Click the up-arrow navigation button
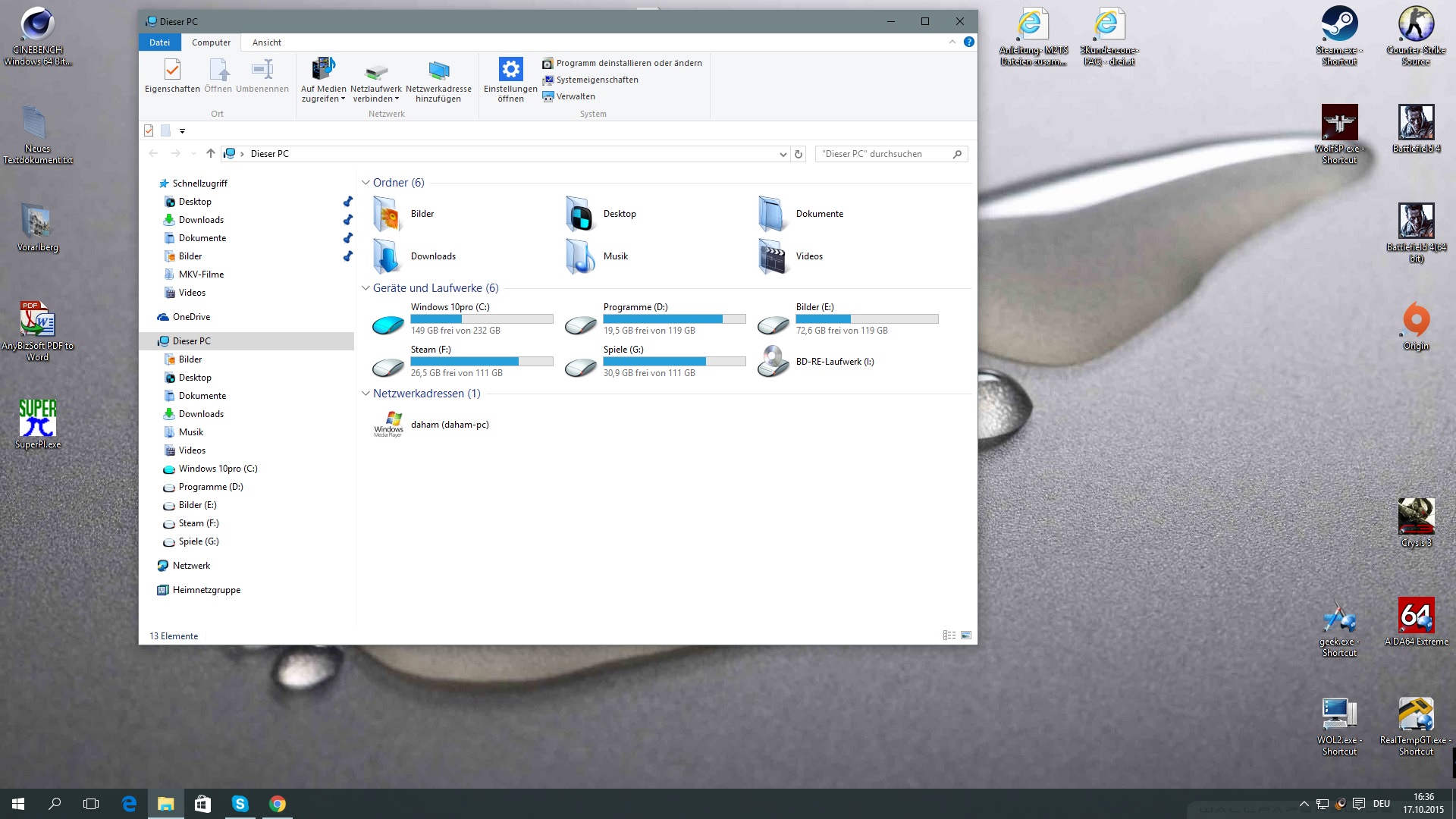This screenshot has height=819, width=1456. pyautogui.click(x=210, y=154)
